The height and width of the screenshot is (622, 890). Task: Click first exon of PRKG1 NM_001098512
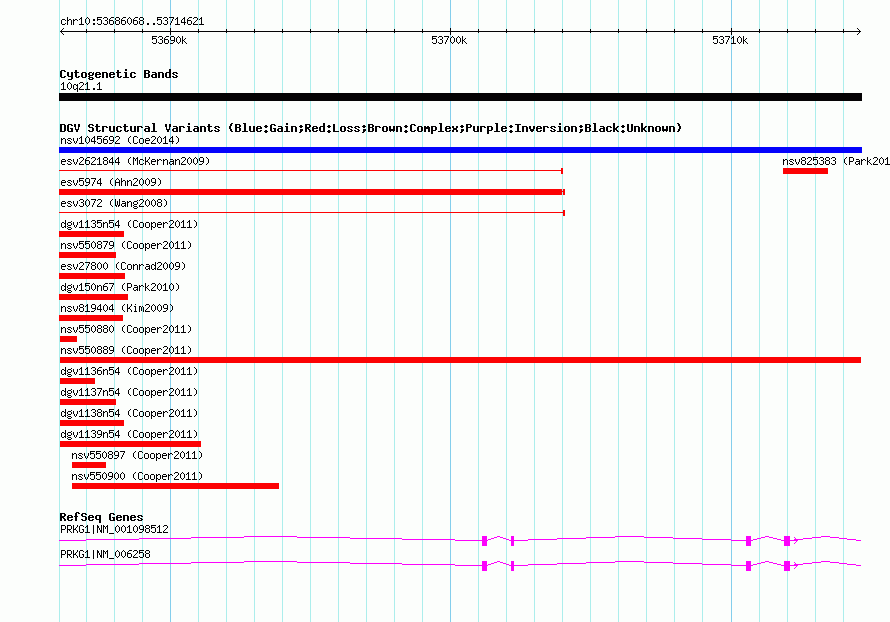click(x=484, y=541)
